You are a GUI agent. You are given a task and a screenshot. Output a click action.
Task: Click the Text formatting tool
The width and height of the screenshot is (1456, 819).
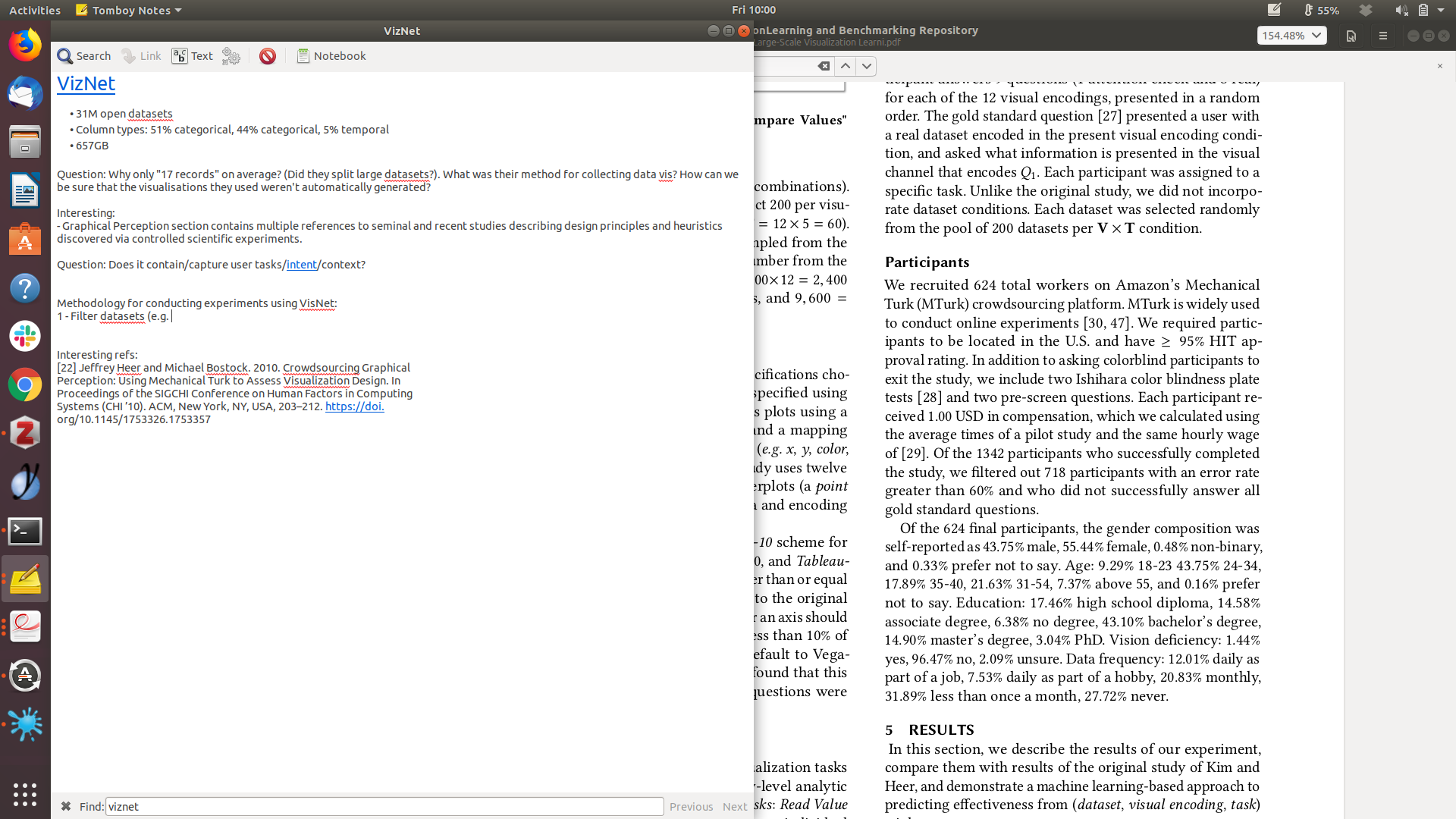pyautogui.click(x=192, y=56)
